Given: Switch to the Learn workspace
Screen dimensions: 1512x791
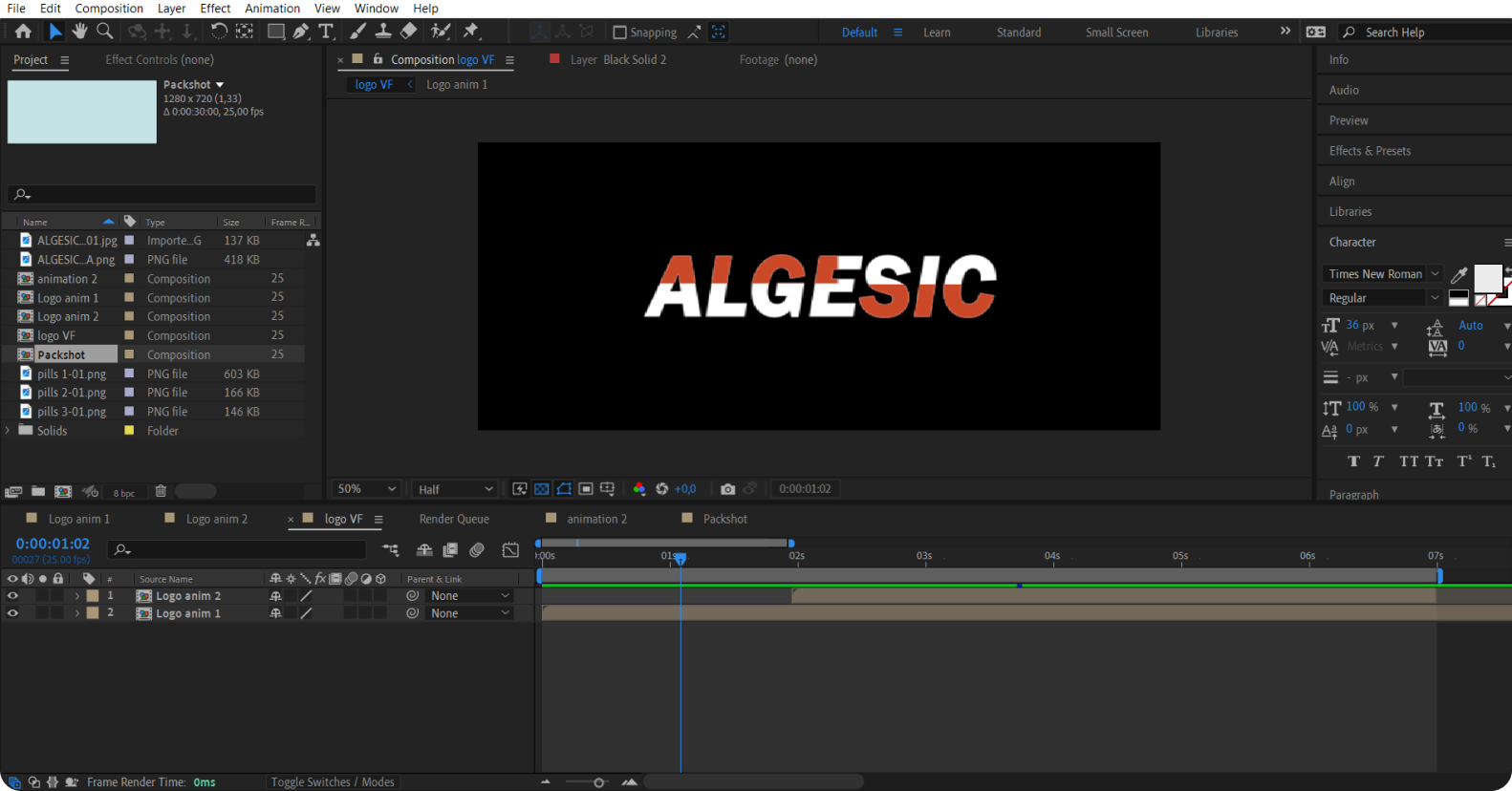Looking at the screenshot, I should tap(937, 32).
